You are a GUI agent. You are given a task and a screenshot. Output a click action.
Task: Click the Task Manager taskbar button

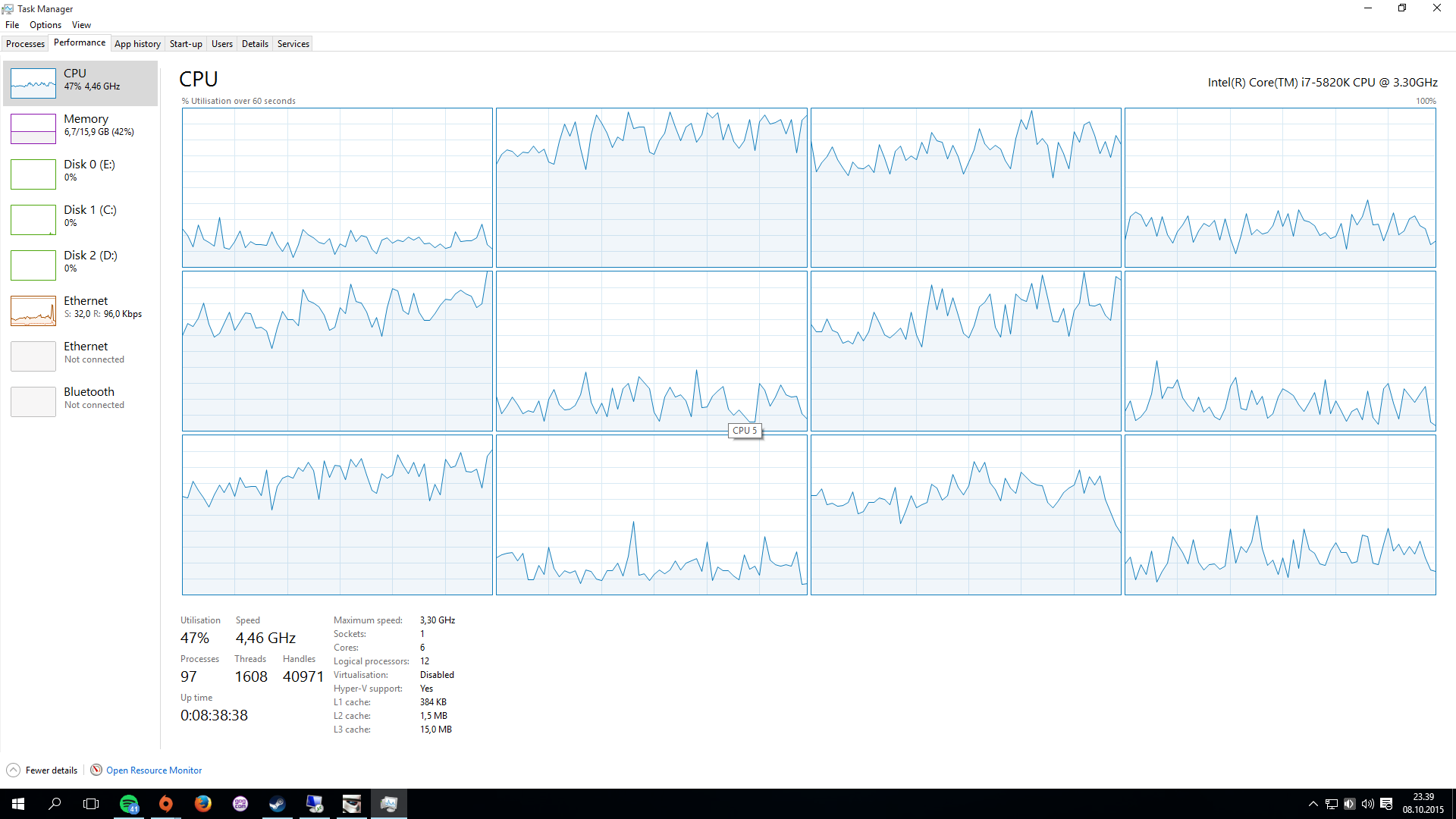pos(389,804)
